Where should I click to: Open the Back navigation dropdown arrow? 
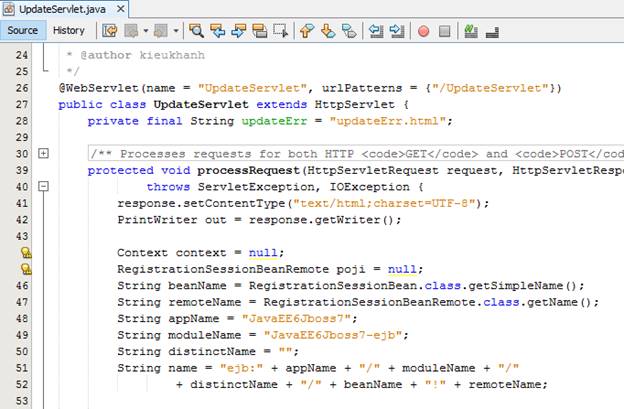tap(146, 31)
